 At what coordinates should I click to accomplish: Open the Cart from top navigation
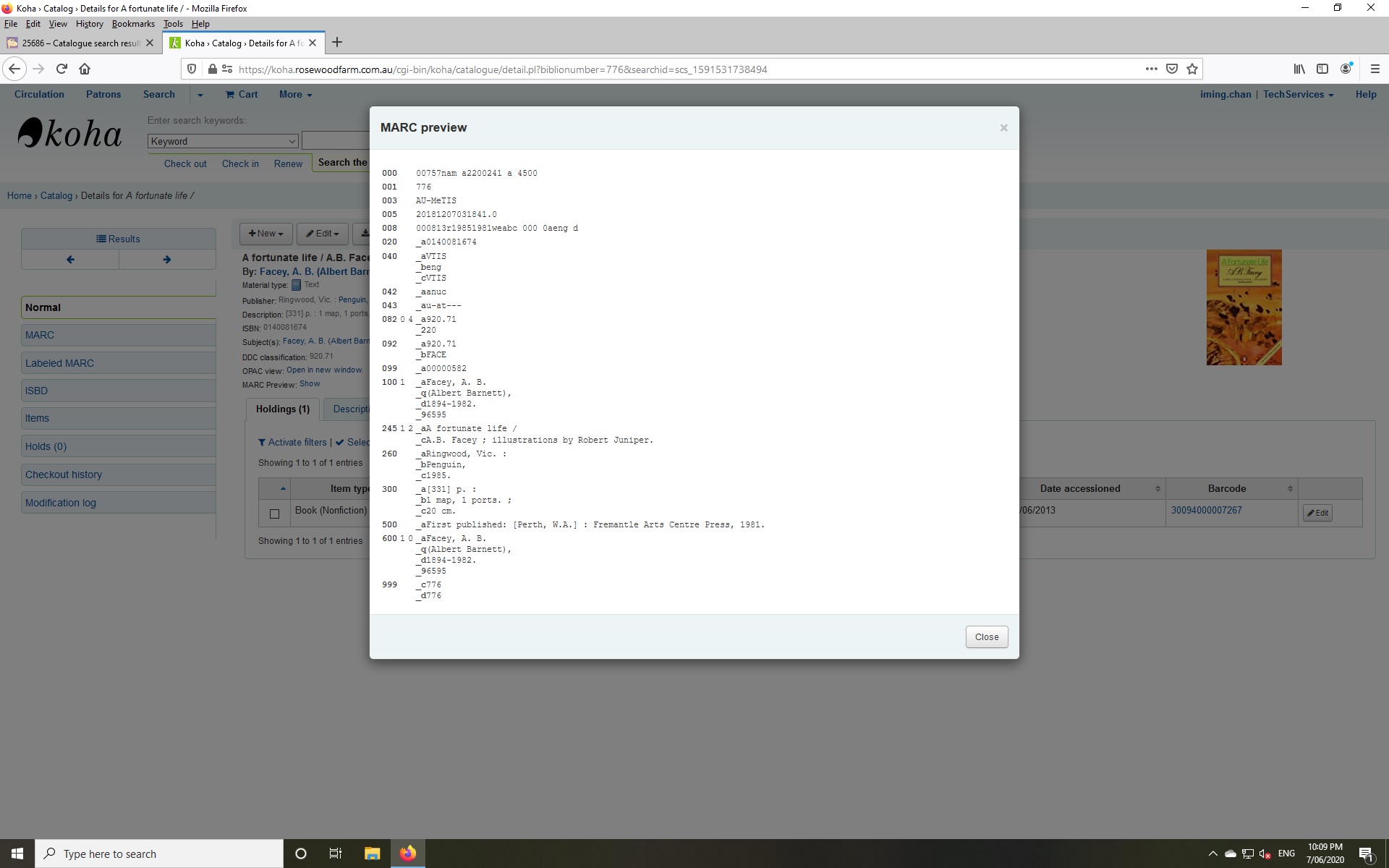[242, 94]
